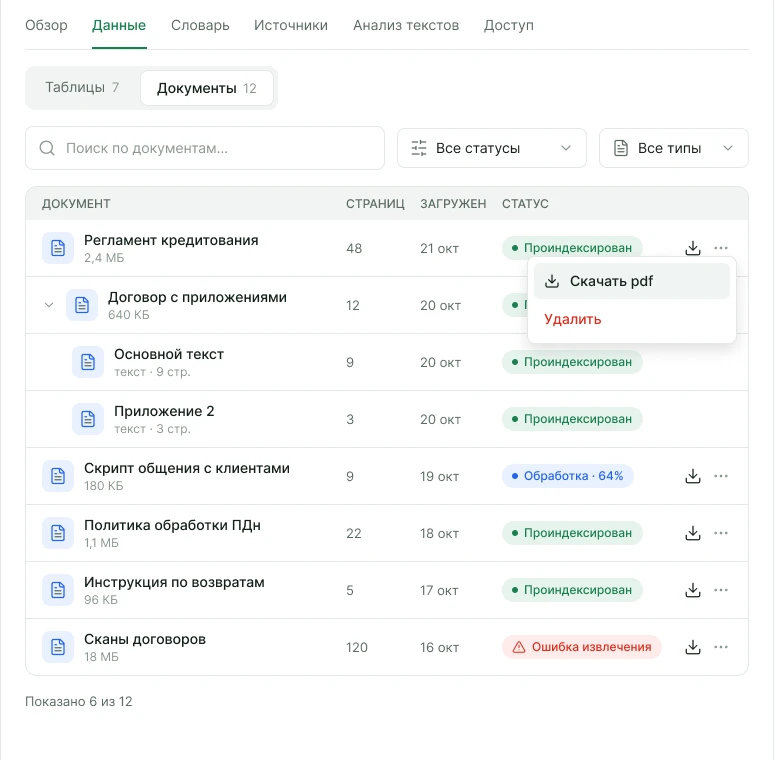774x760 pixels.
Task: Open Политика обработки ПДн document name
Action: pos(172,526)
